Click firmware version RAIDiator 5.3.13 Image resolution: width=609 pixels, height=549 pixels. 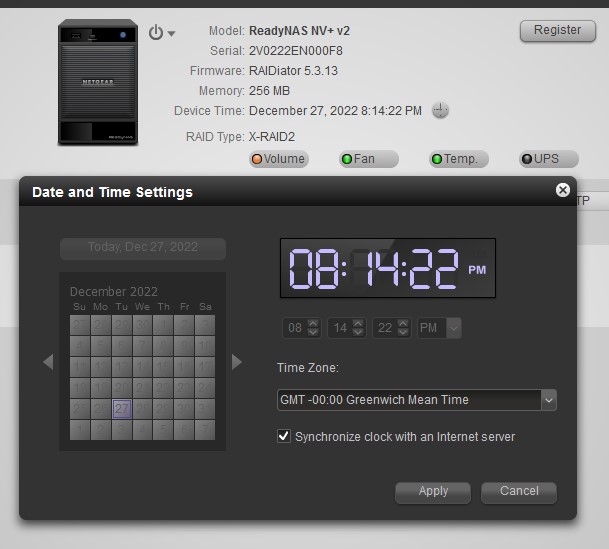[x=293, y=71]
